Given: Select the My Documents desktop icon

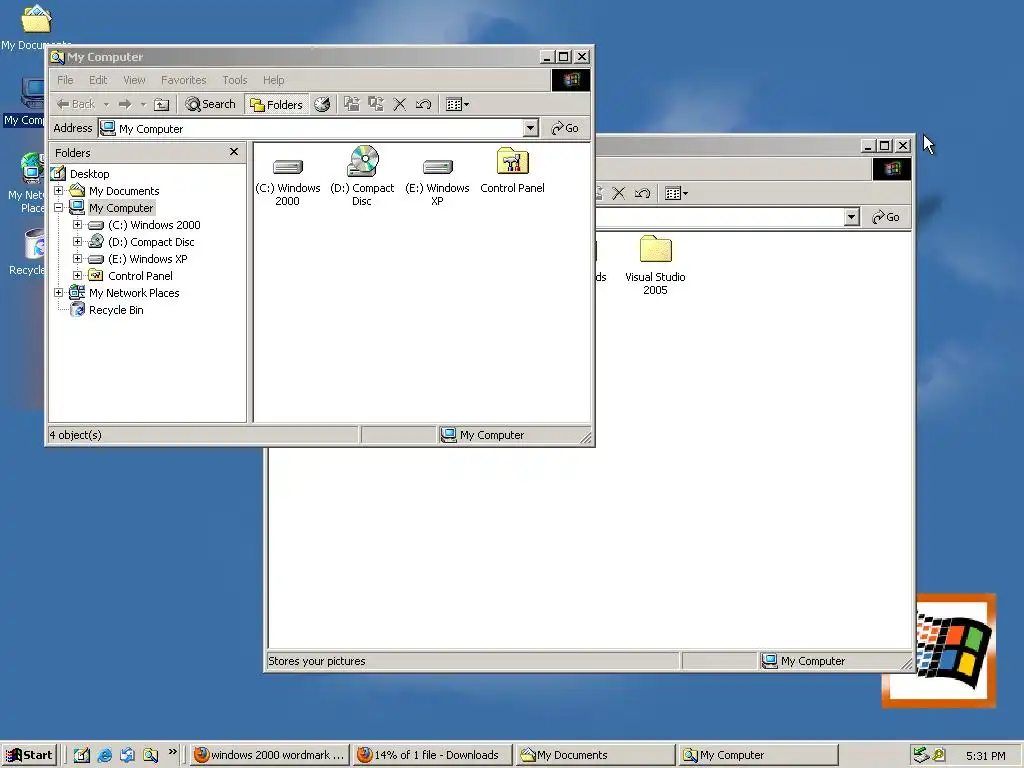Looking at the screenshot, I should [36, 27].
